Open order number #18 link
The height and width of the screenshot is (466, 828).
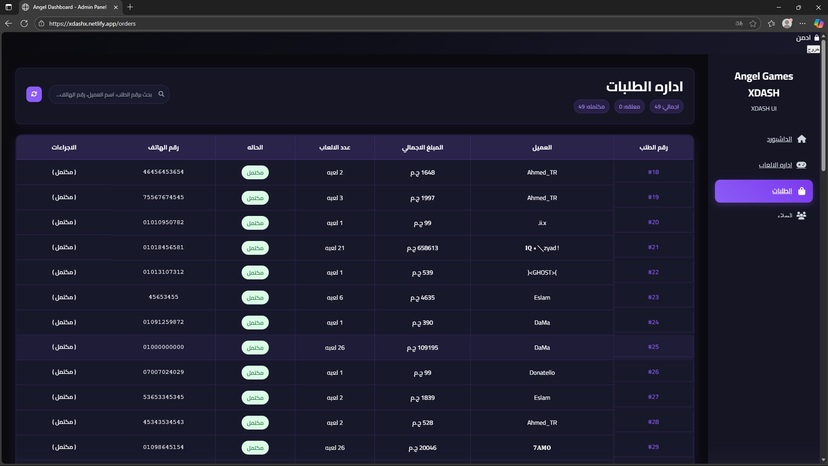[653, 172]
